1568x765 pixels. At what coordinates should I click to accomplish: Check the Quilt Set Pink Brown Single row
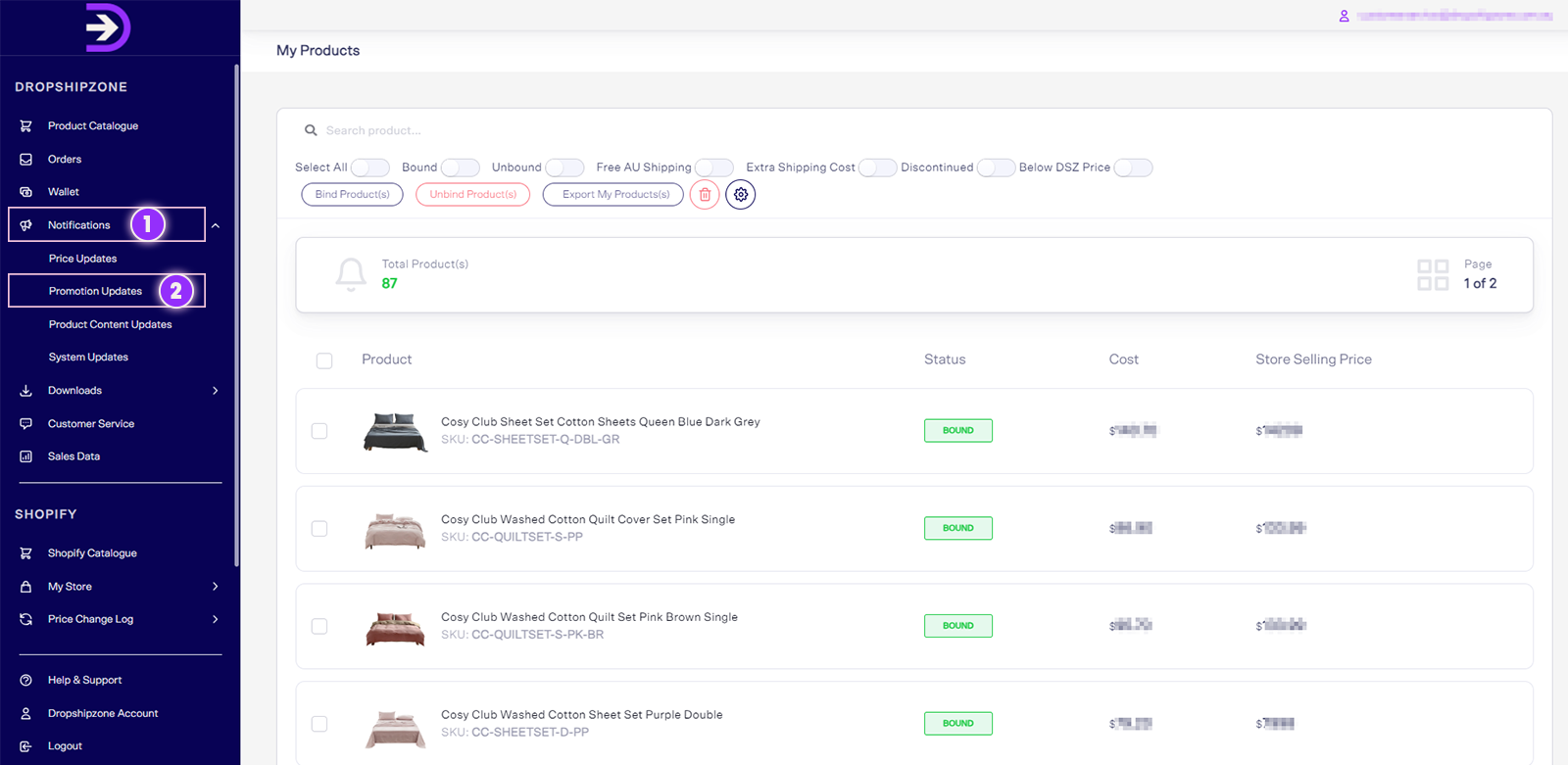click(319, 626)
